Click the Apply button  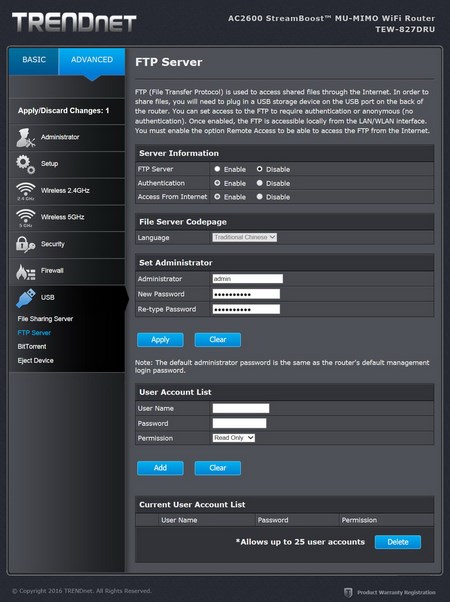[x=160, y=340]
